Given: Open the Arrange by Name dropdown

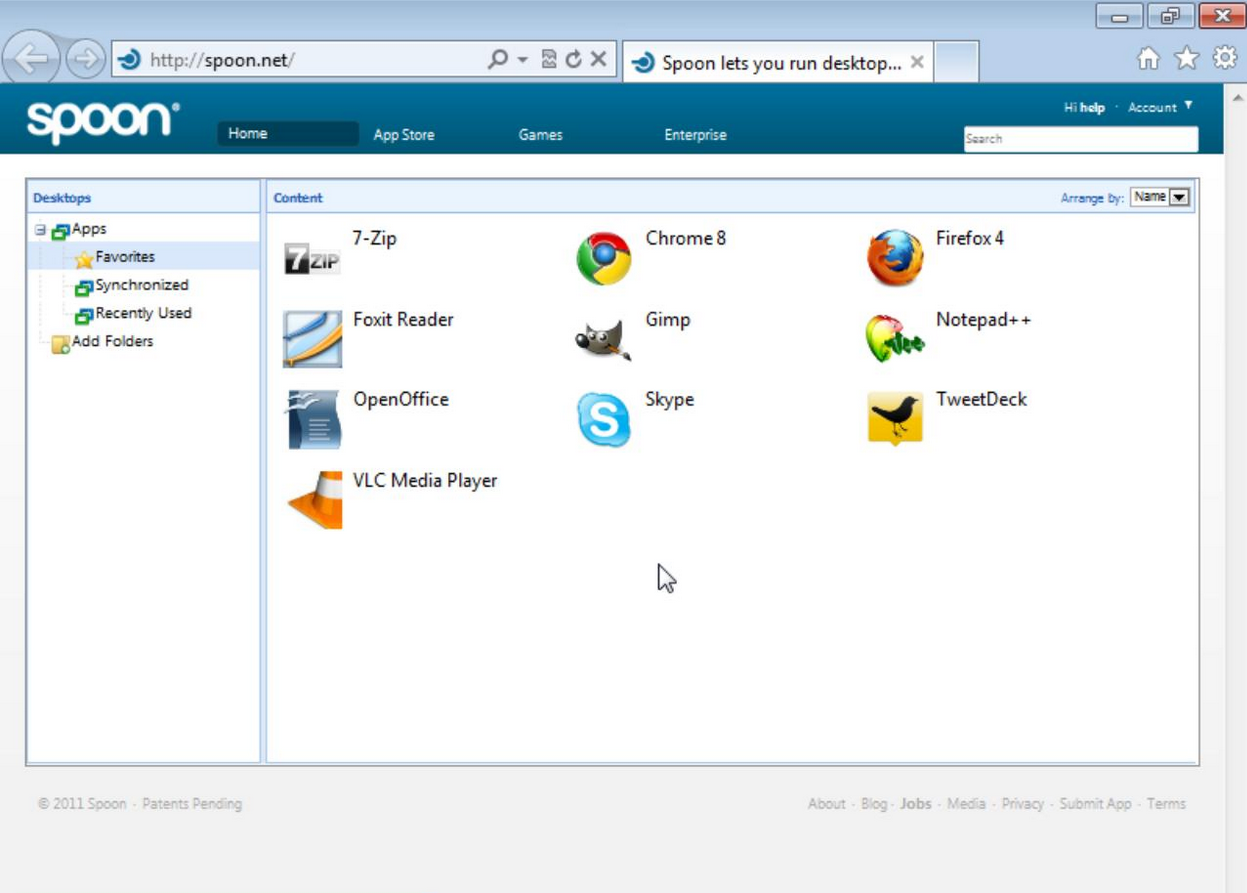Looking at the screenshot, I should [x=1160, y=197].
